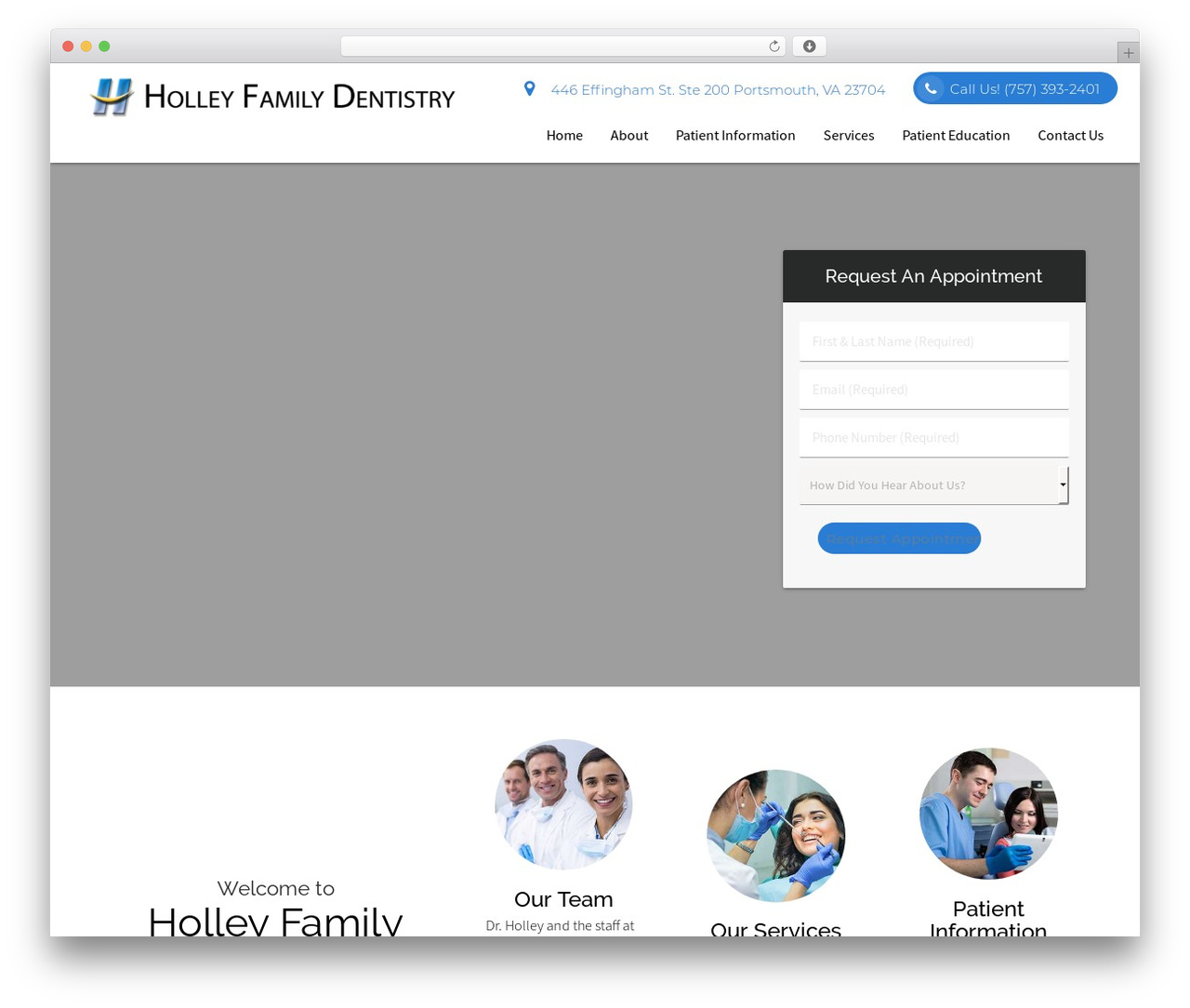Click the Our Team heading
1190x1008 pixels.
coord(563,899)
